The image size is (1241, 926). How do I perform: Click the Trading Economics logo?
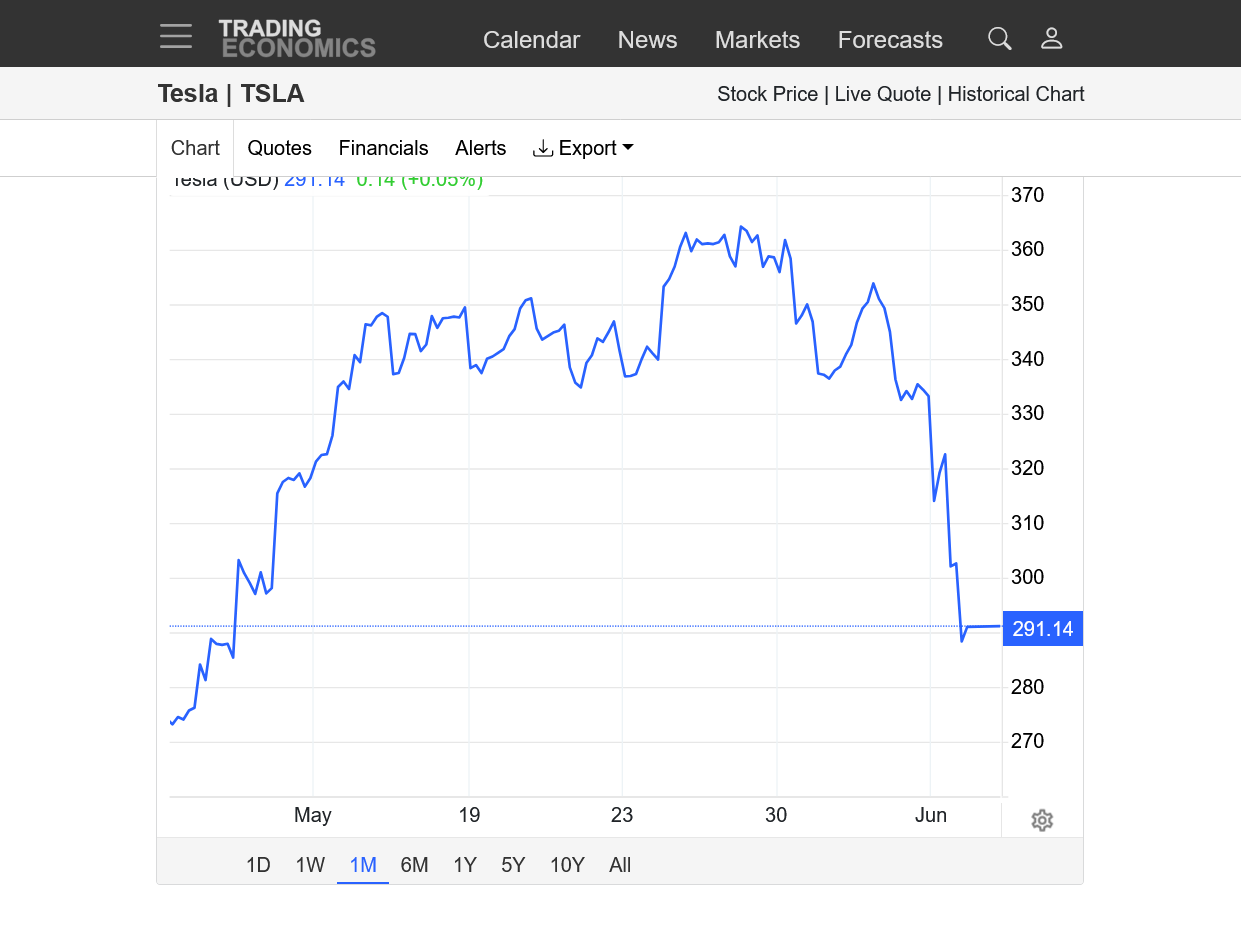(x=297, y=38)
